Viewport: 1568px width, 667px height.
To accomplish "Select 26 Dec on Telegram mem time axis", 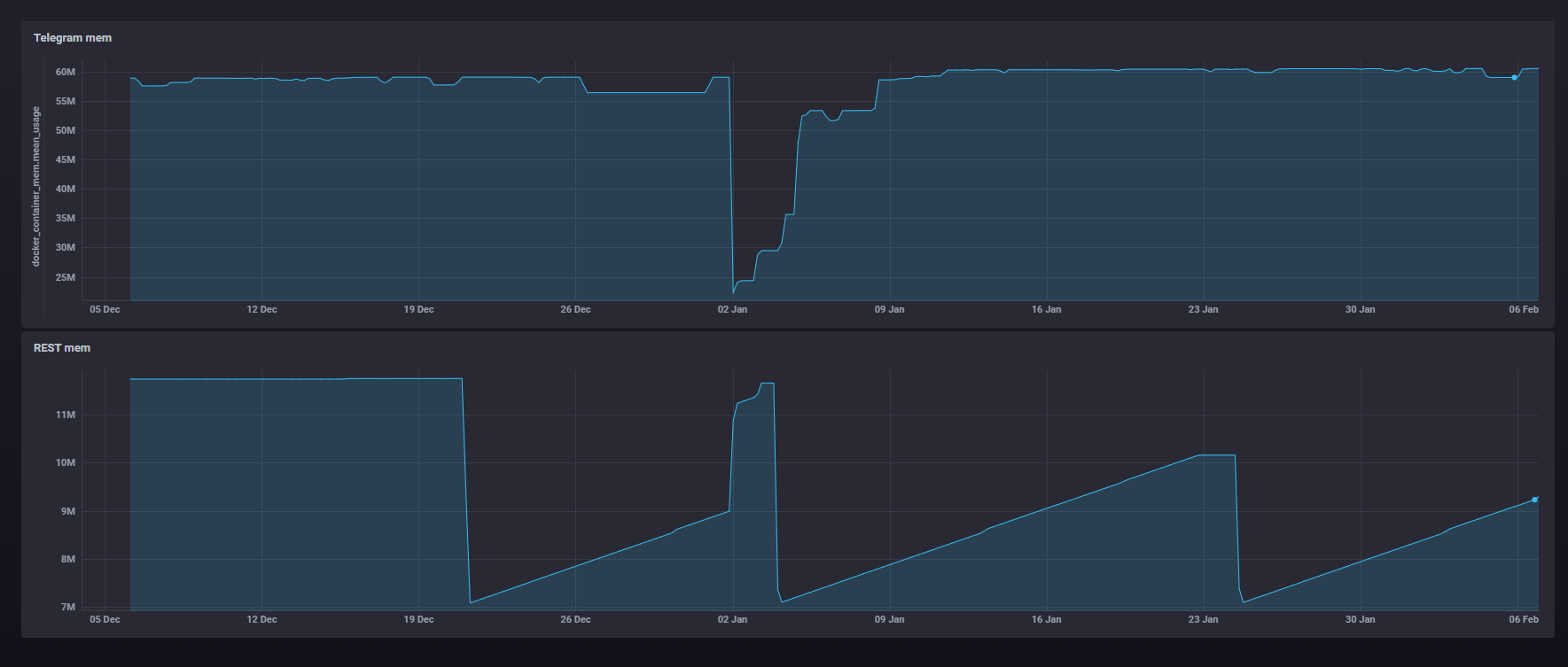I will click(575, 309).
